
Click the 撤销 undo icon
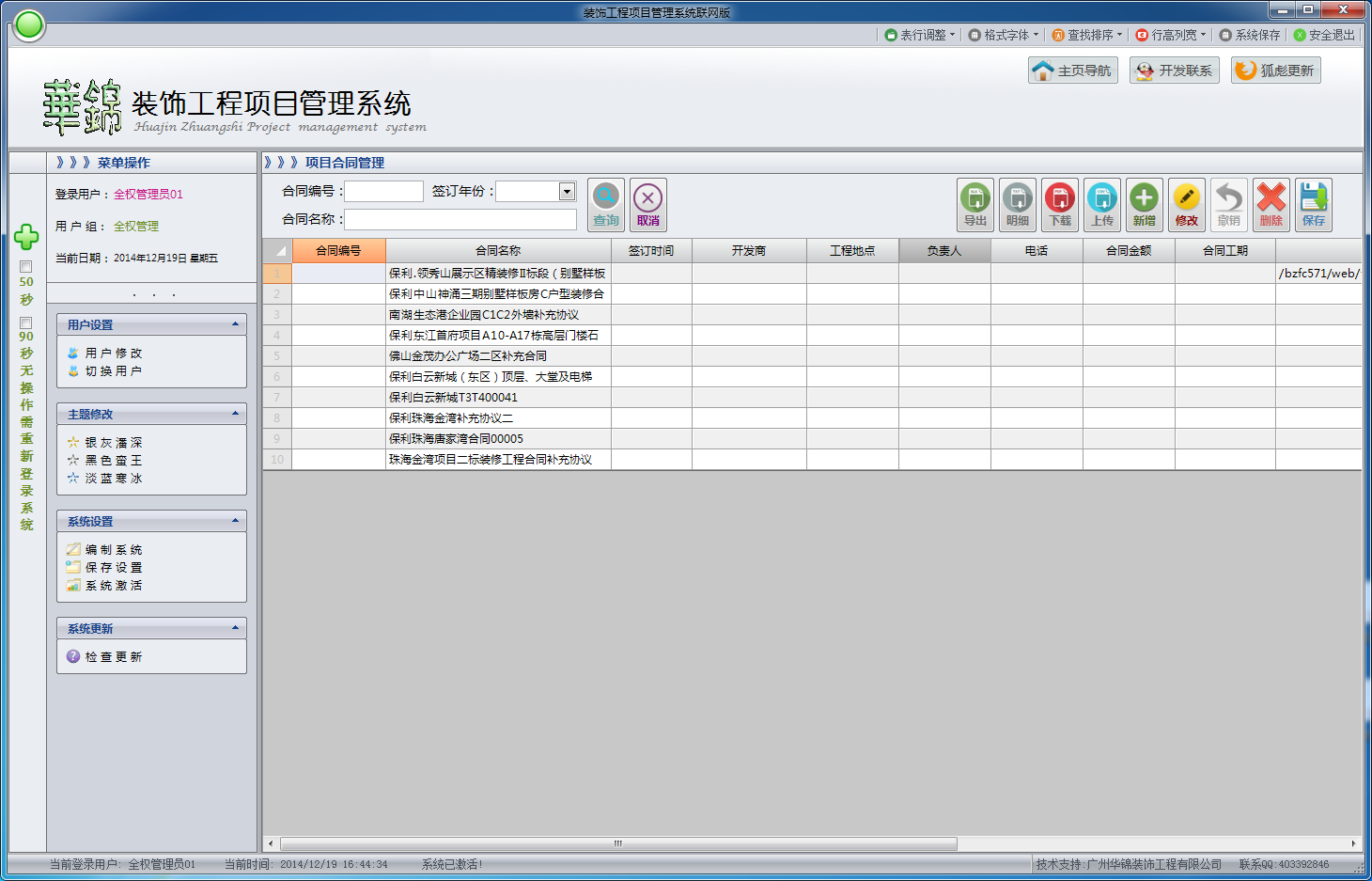pyautogui.click(x=1229, y=204)
